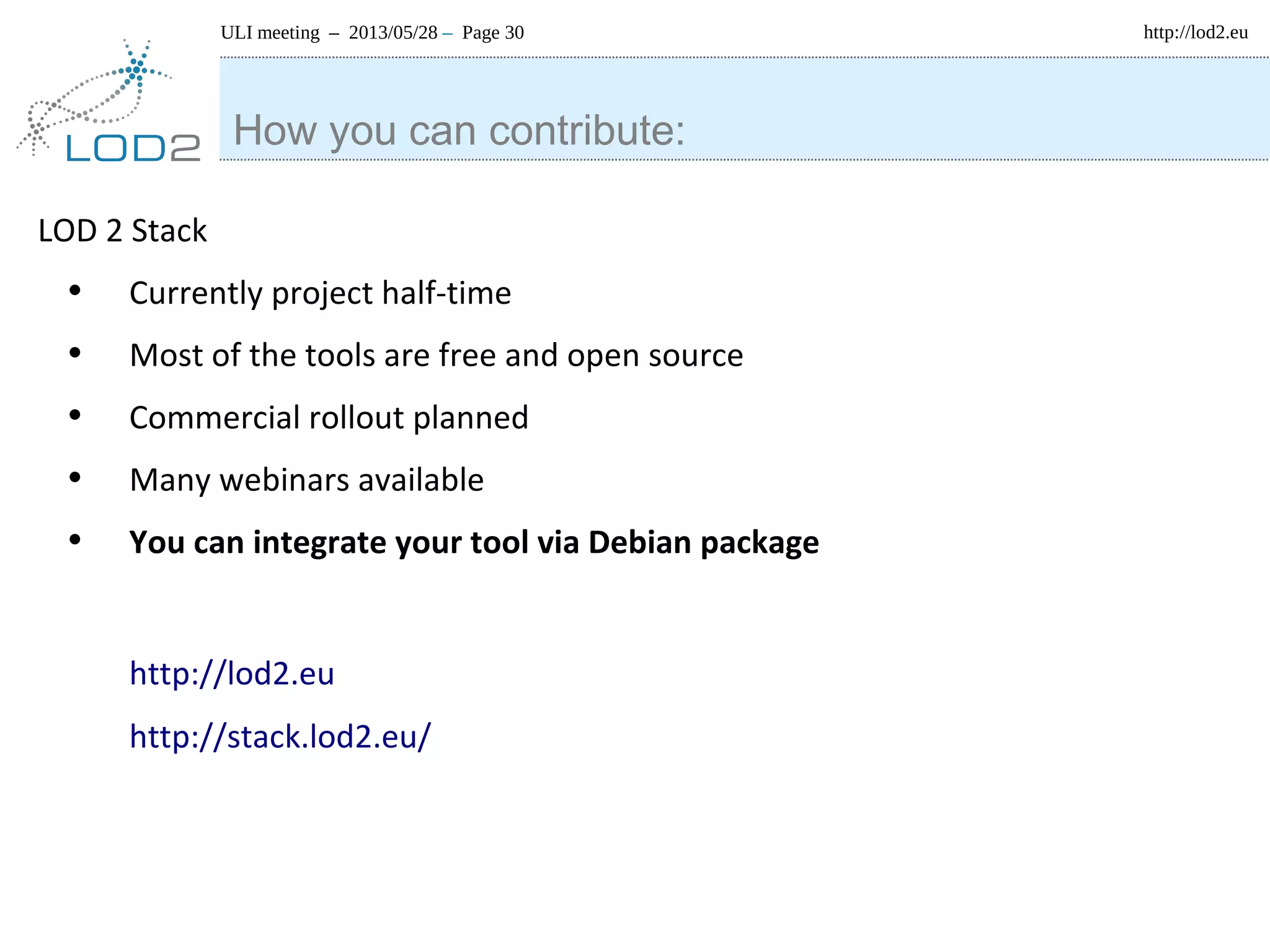Click 'Many webinars available' bullet
This screenshot has height=952, width=1270.
(x=306, y=480)
